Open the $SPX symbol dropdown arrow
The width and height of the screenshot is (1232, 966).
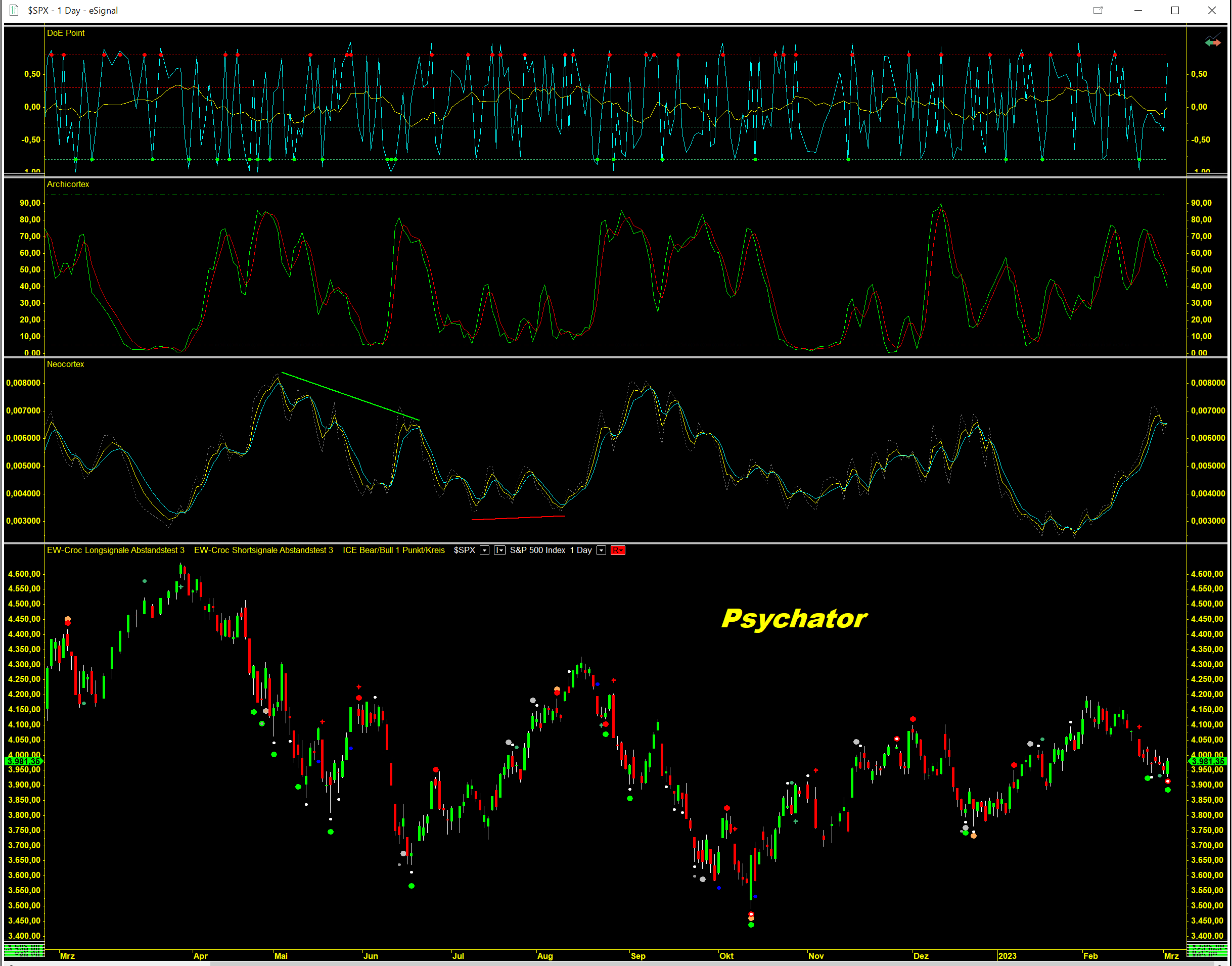[x=484, y=550]
